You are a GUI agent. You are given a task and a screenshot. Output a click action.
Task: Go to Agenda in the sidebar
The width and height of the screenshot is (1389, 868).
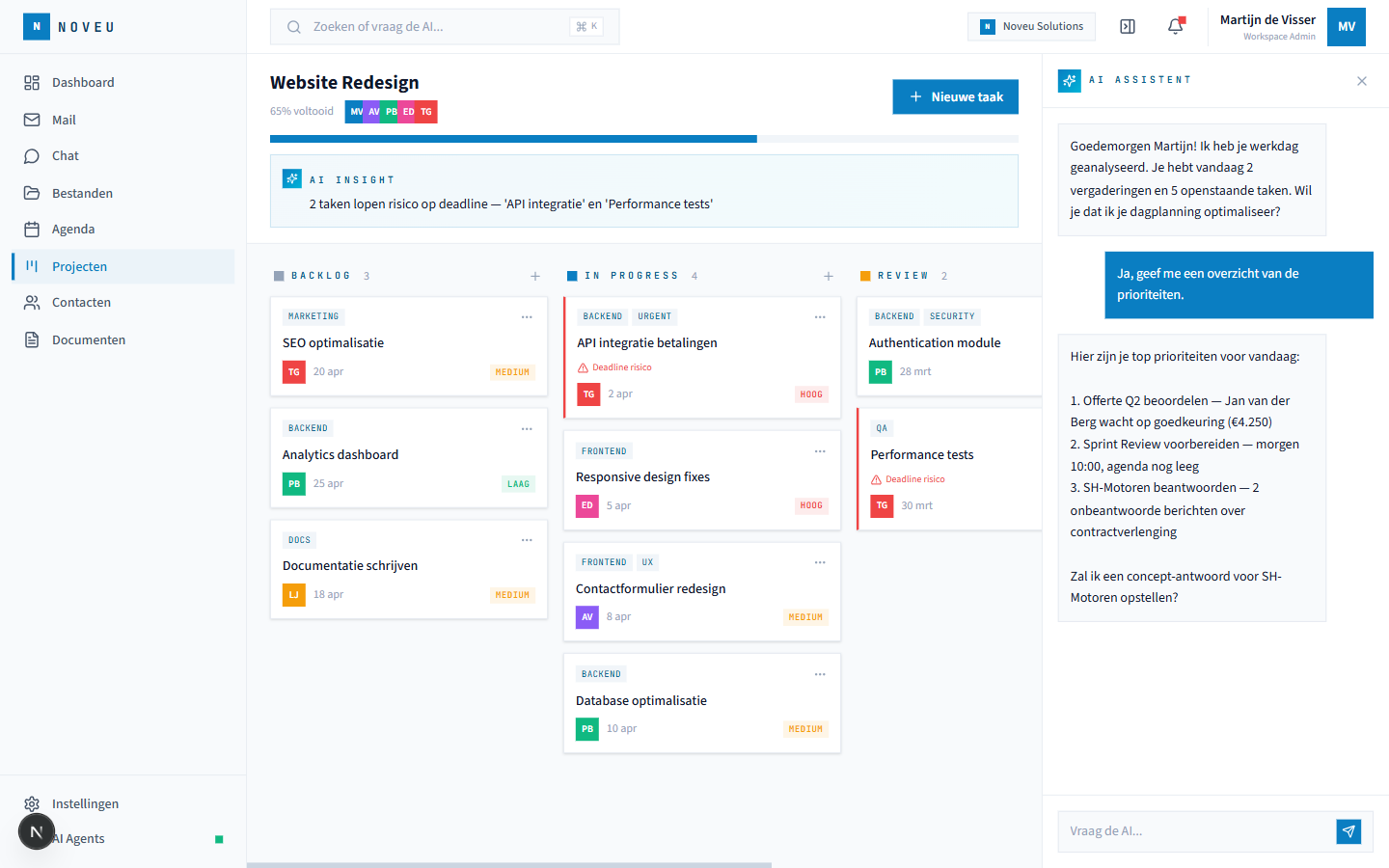[x=73, y=230]
